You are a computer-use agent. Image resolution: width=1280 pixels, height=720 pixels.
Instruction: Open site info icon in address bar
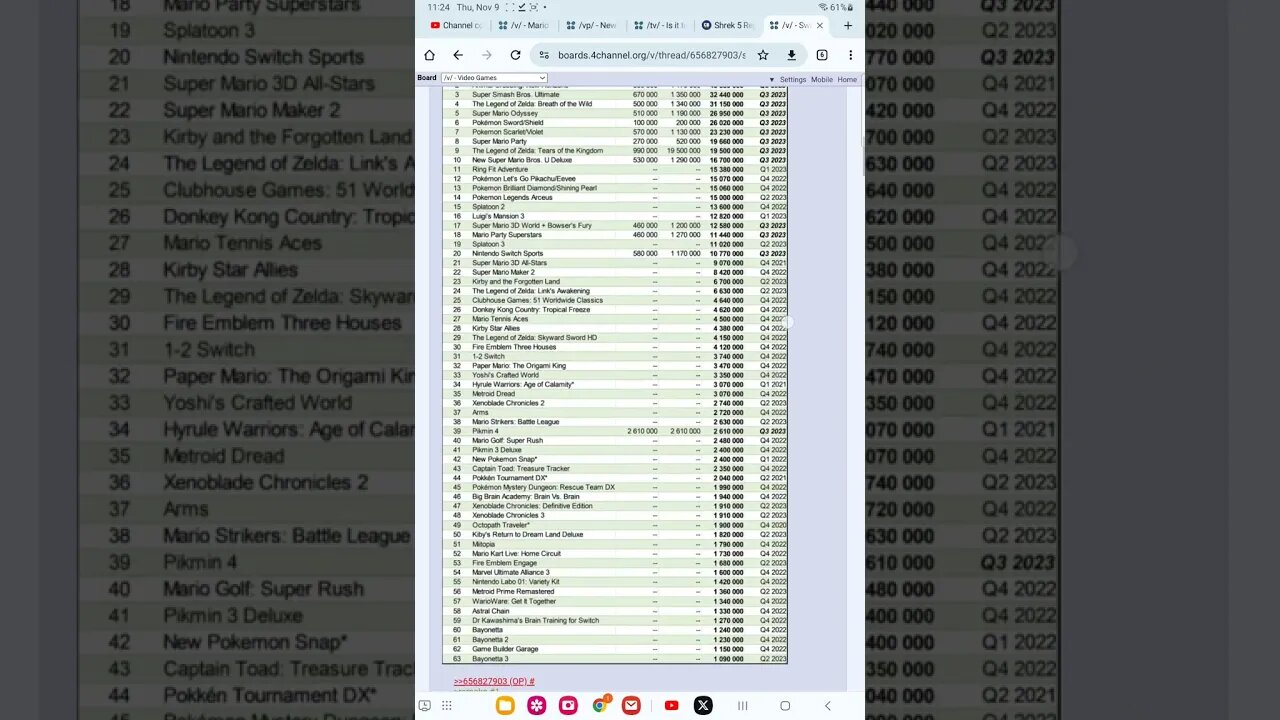[544, 55]
